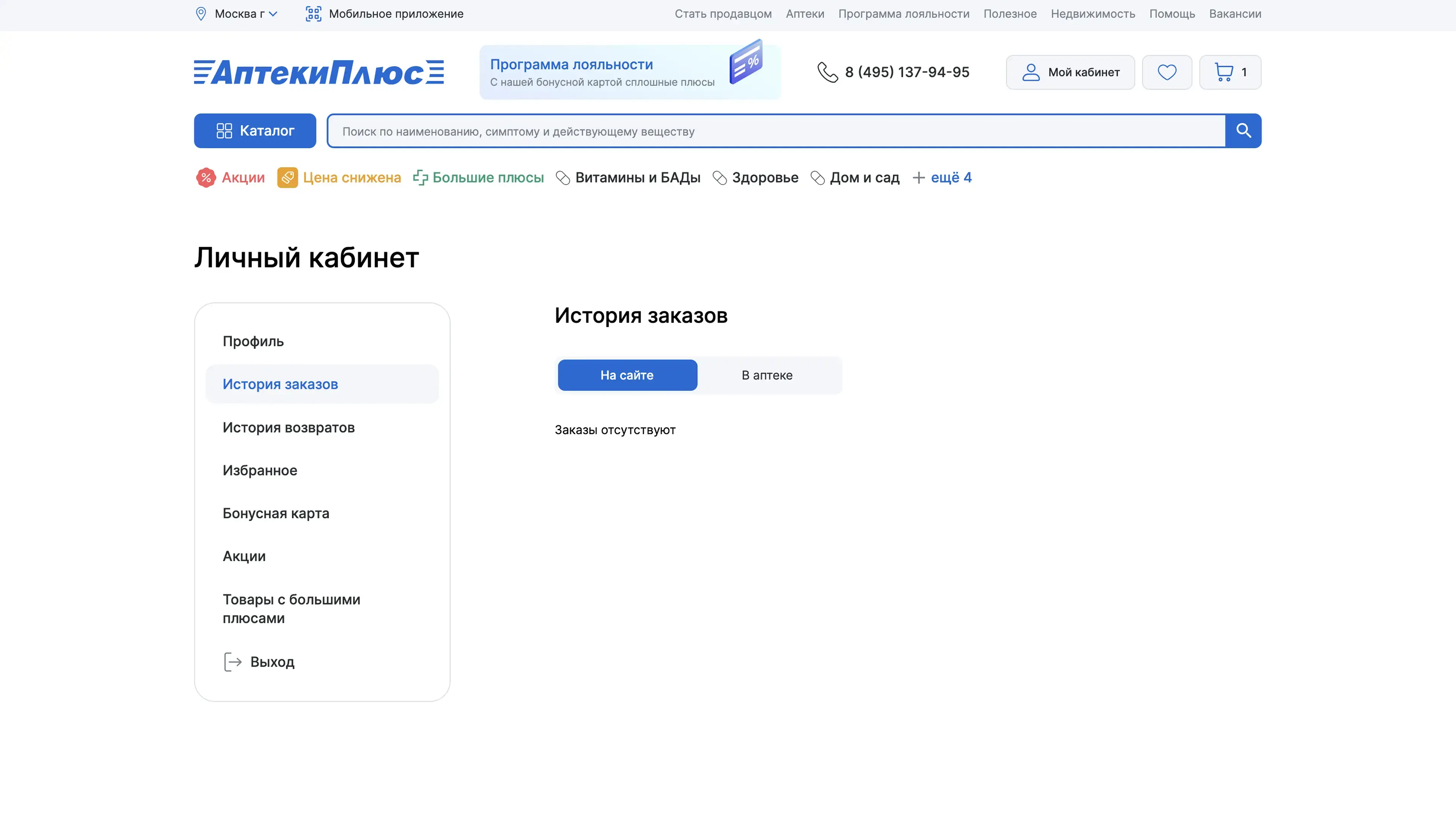Click the Программа лояльности banner
Screen dimensions: 1456x819
[630, 72]
